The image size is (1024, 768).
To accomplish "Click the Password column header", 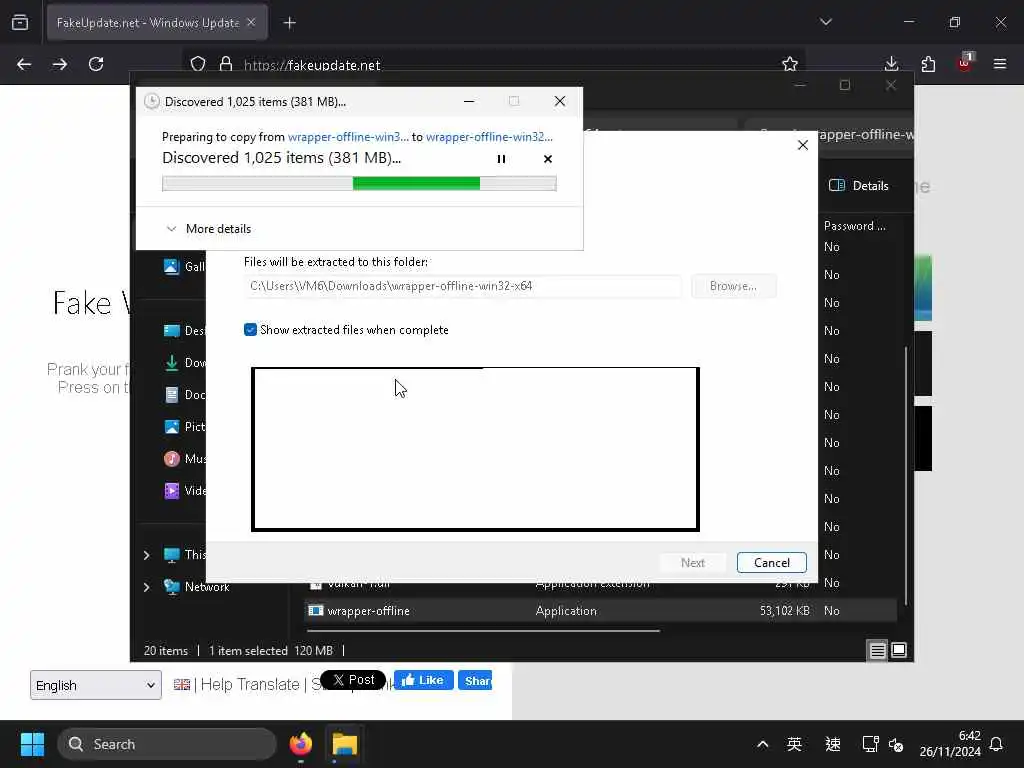I will pos(855,226).
